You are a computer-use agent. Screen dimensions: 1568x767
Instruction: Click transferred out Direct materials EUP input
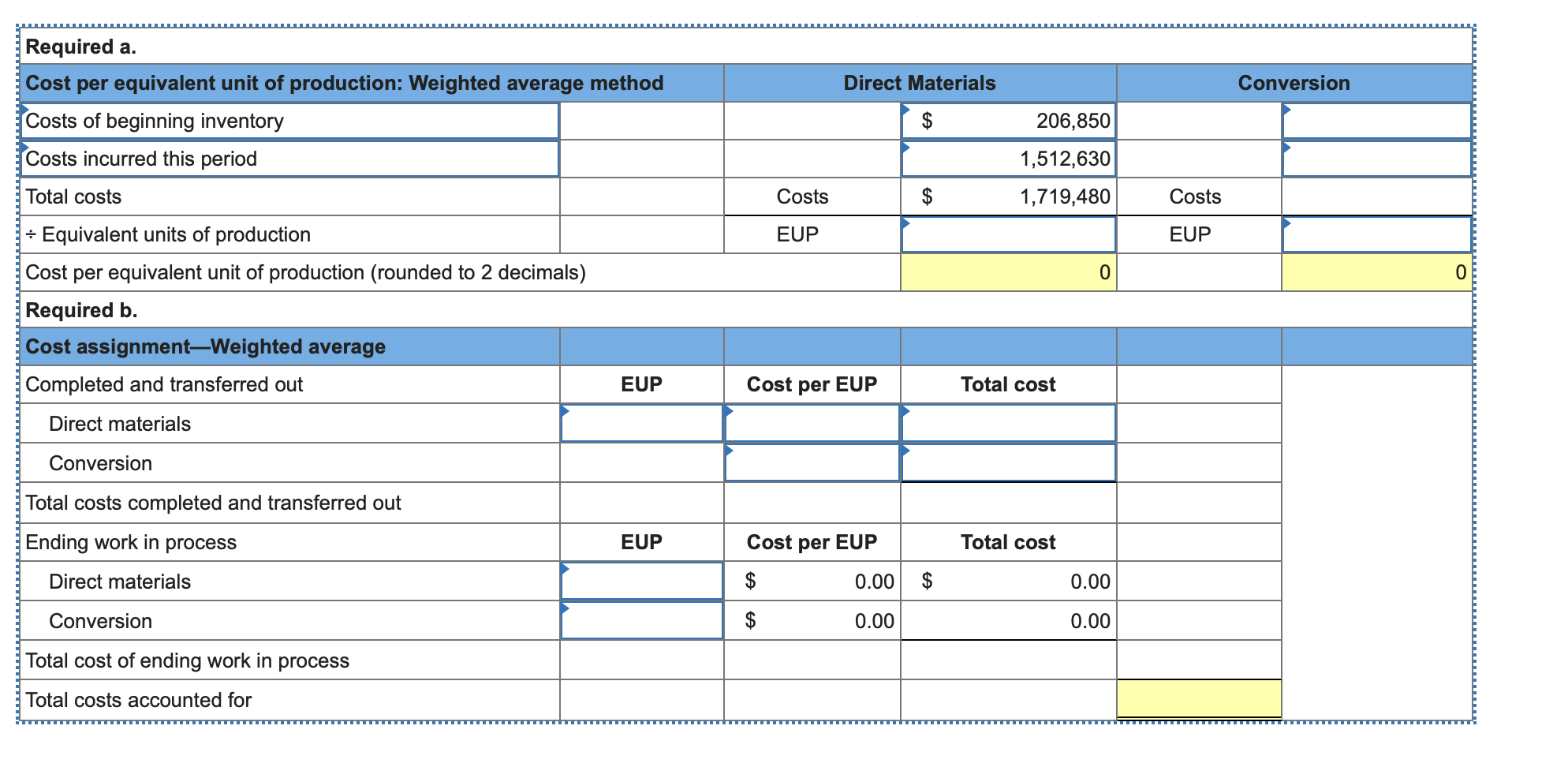pyautogui.click(x=642, y=423)
